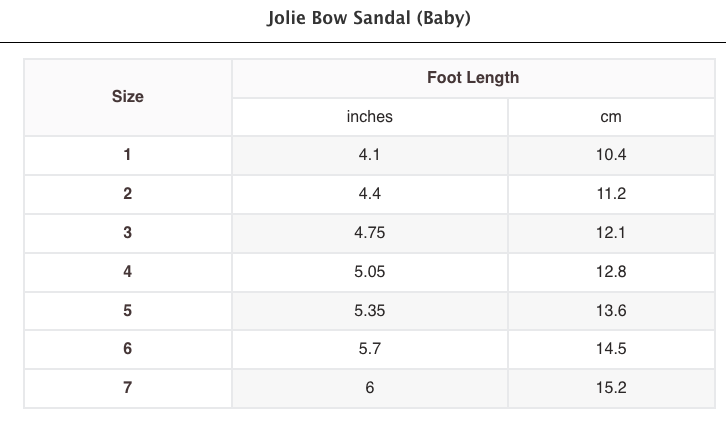
Task: Select size 4 row label
Action: (x=127, y=271)
